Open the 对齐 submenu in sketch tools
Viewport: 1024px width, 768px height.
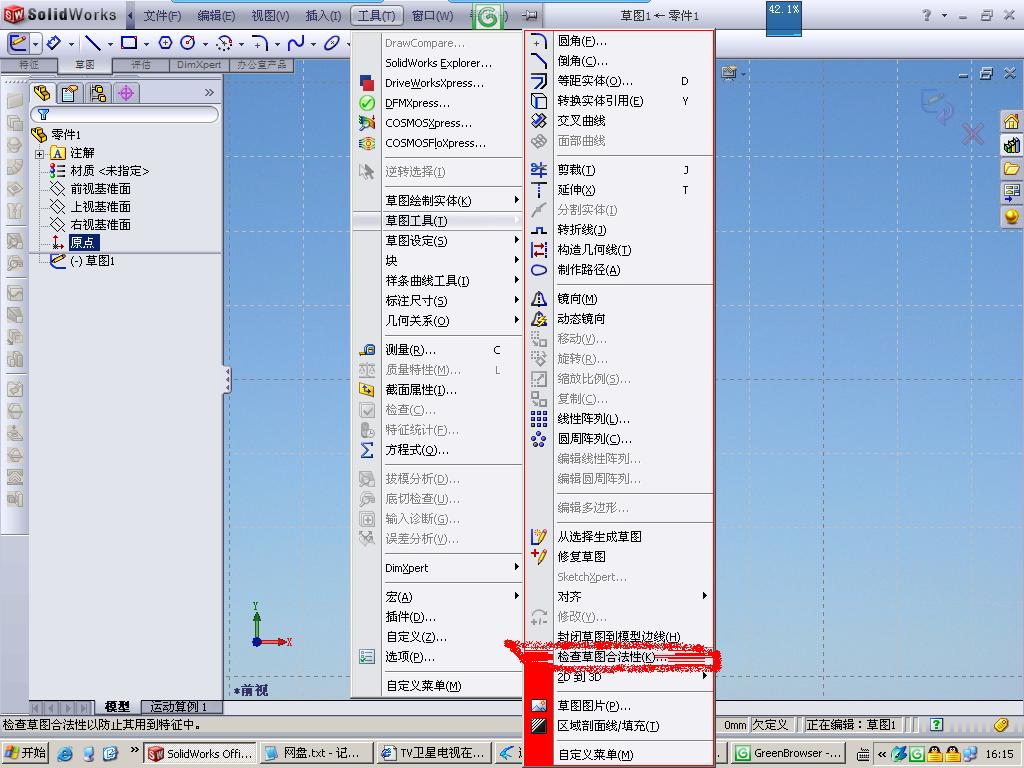633,596
